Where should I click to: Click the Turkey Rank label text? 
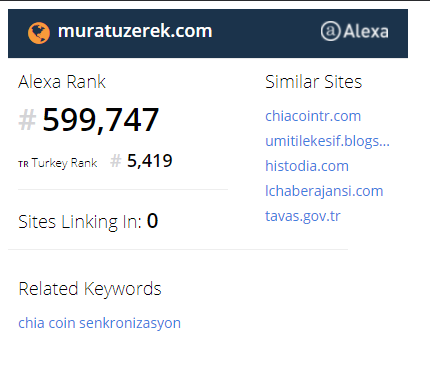pyautogui.click(x=65, y=163)
